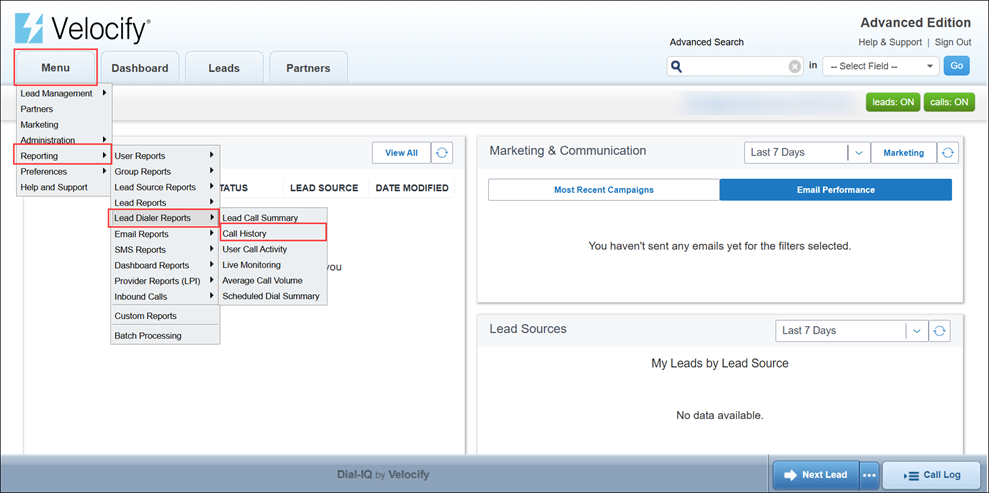Viewport: 990px width, 493px height.
Task: Click the Sign Out link
Action: click(953, 42)
